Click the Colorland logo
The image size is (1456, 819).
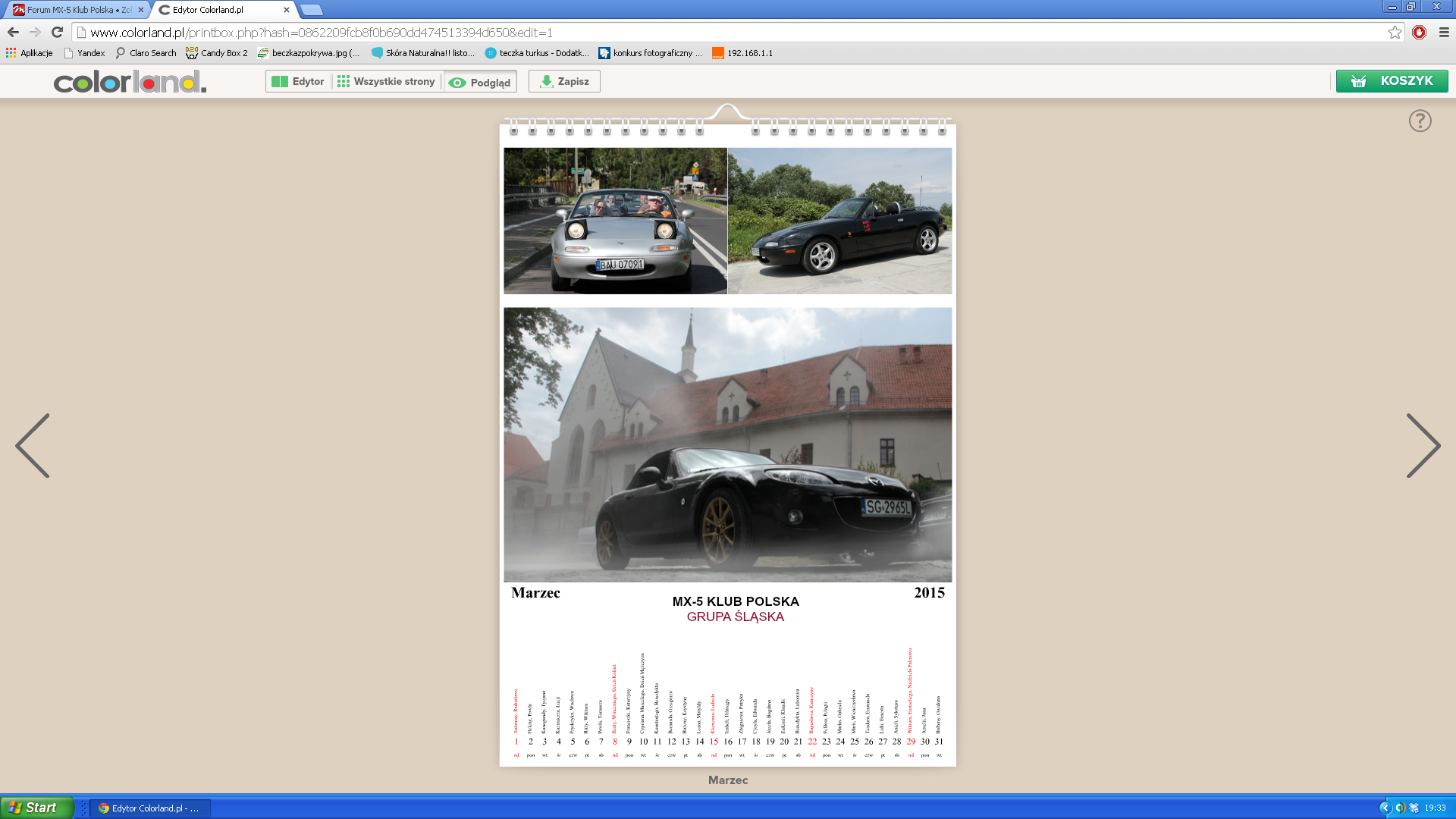(130, 81)
